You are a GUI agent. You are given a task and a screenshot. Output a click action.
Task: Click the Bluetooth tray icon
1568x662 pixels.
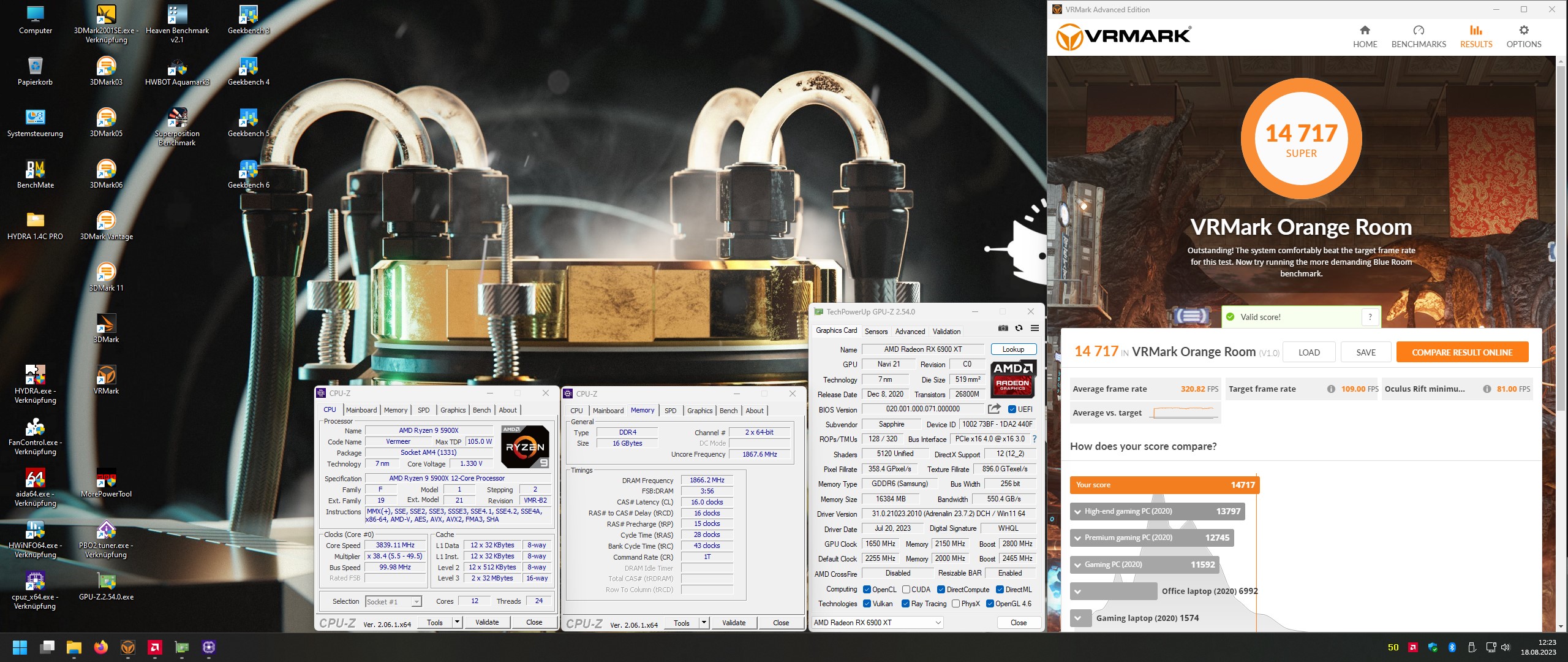pyautogui.click(x=1452, y=647)
